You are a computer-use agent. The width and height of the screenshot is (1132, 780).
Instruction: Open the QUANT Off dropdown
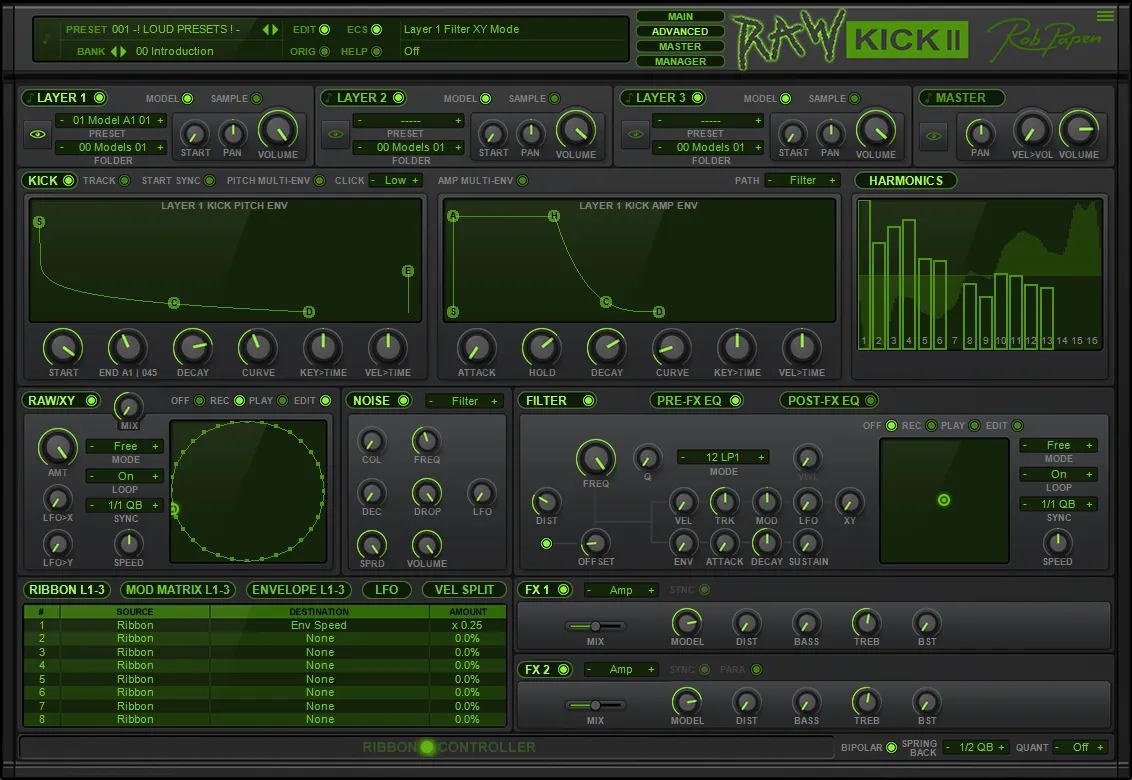(x=1080, y=748)
